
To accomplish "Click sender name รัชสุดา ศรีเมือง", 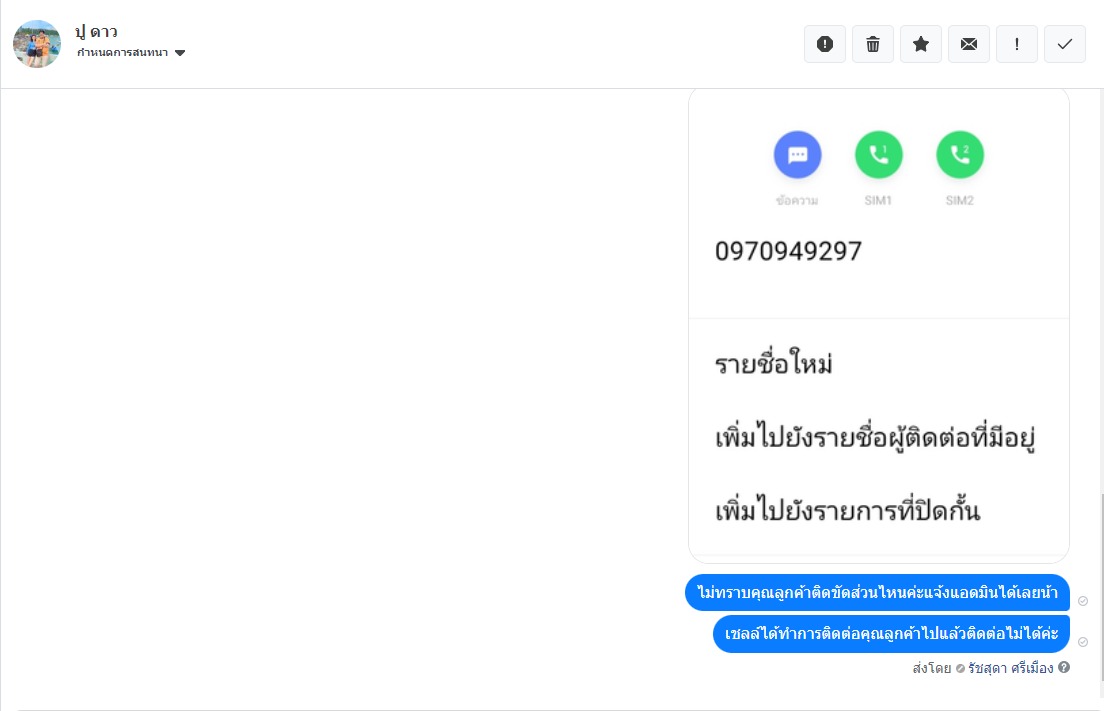I will click(1010, 667).
